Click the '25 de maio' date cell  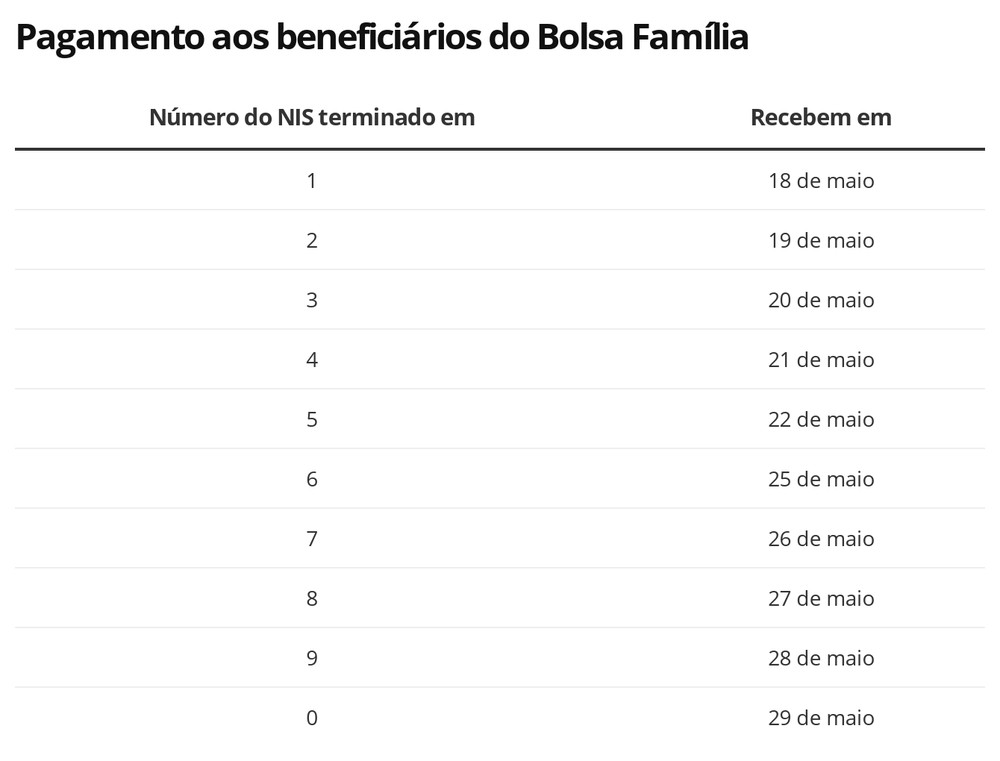[821, 479]
